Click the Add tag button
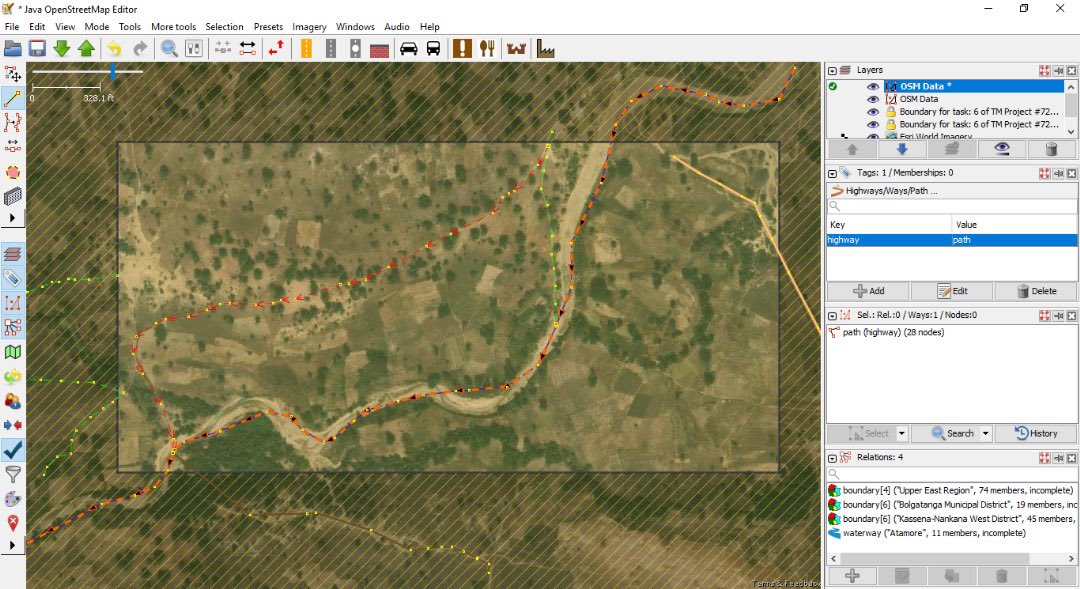 click(868, 291)
